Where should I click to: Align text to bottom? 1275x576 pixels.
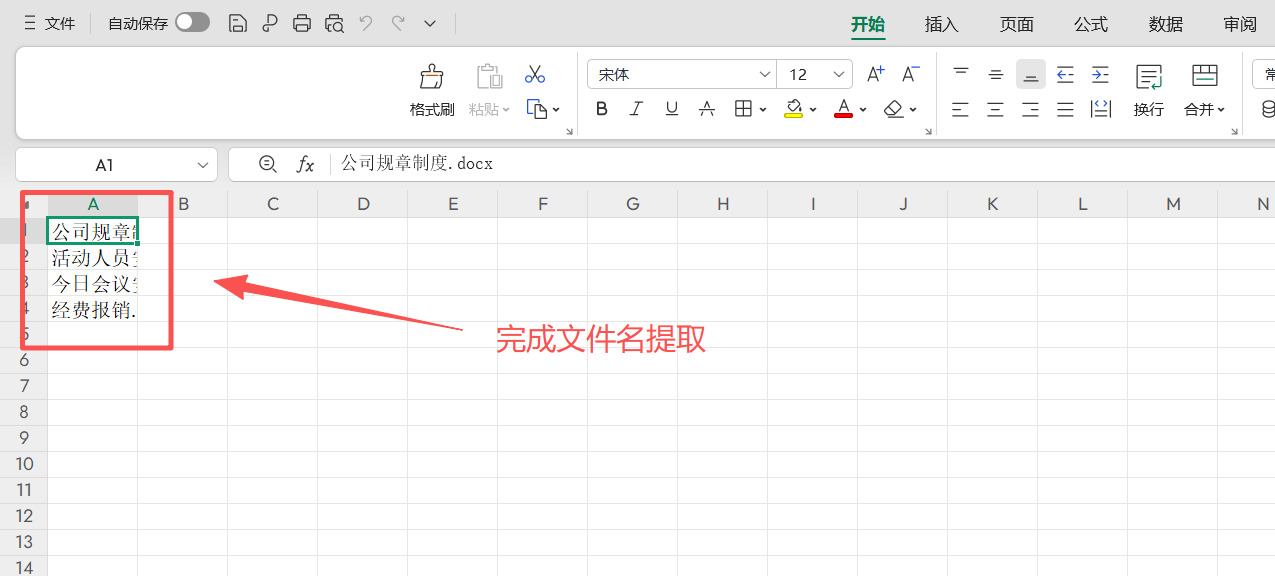(x=1031, y=74)
